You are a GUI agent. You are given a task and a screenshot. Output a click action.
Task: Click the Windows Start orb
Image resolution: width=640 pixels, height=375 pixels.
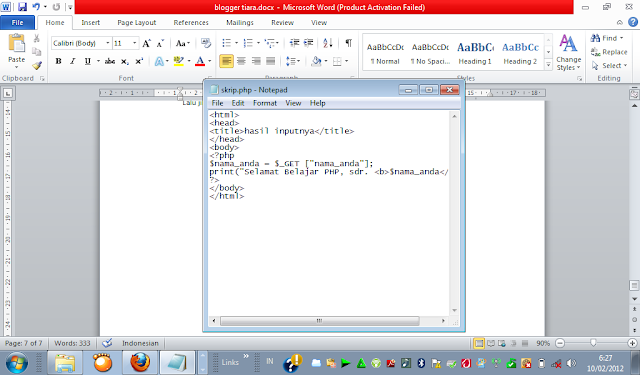coord(17,362)
